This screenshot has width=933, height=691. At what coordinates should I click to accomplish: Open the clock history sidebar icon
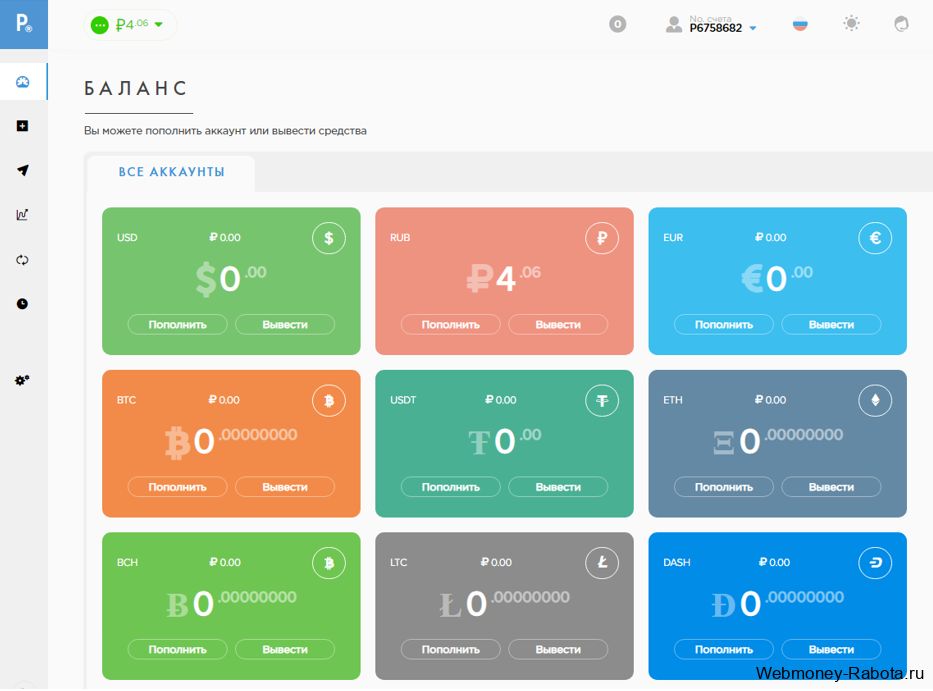click(x=22, y=304)
